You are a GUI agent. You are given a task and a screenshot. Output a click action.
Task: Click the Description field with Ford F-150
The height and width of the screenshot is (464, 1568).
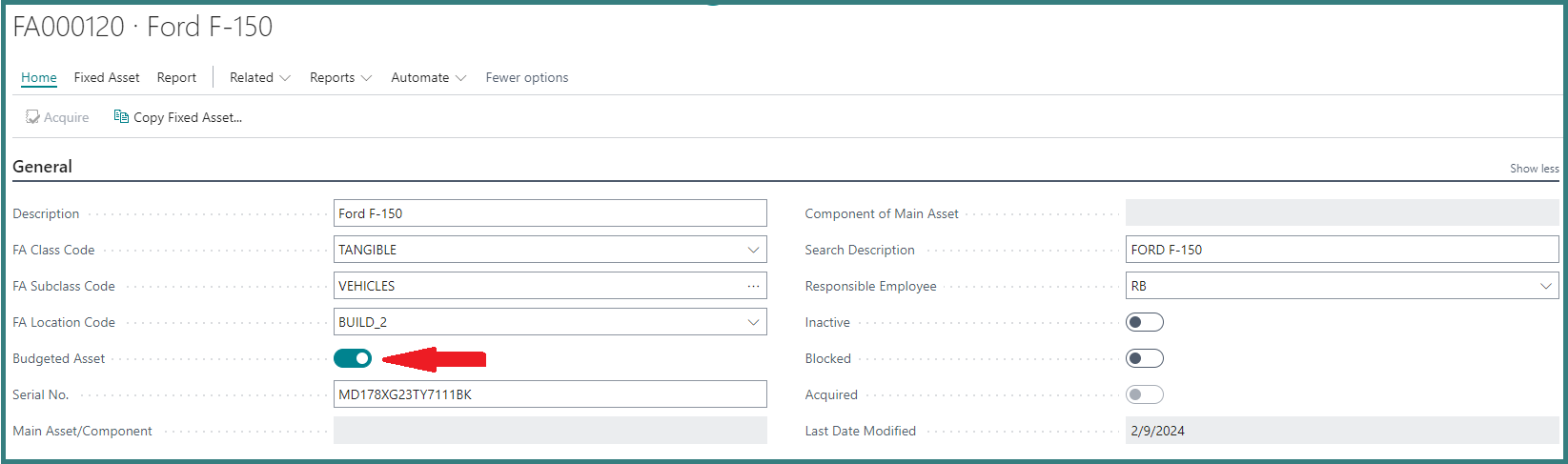[x=550, y=213]
